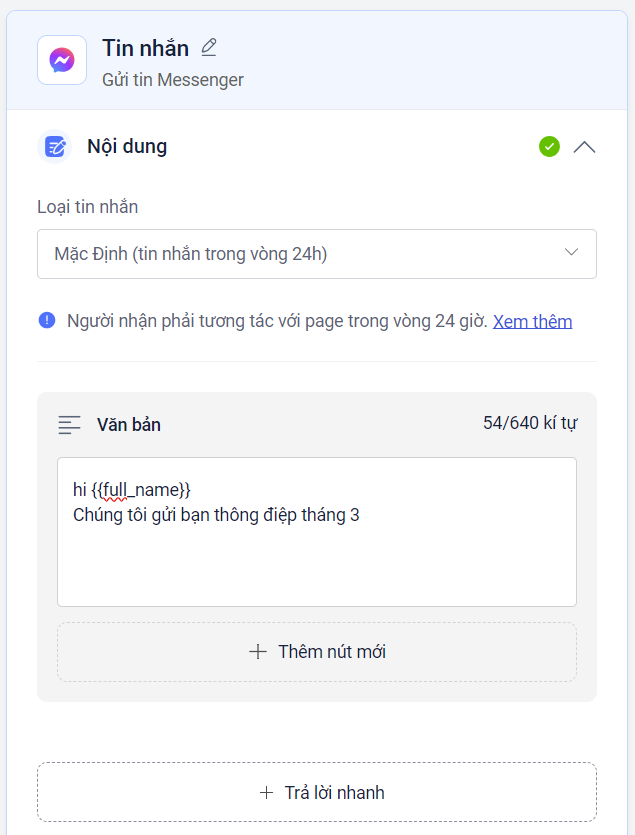This screenshot has height=835, width=635.
Task: Click the Thêm nút mới button label
Action: [332, 652]
